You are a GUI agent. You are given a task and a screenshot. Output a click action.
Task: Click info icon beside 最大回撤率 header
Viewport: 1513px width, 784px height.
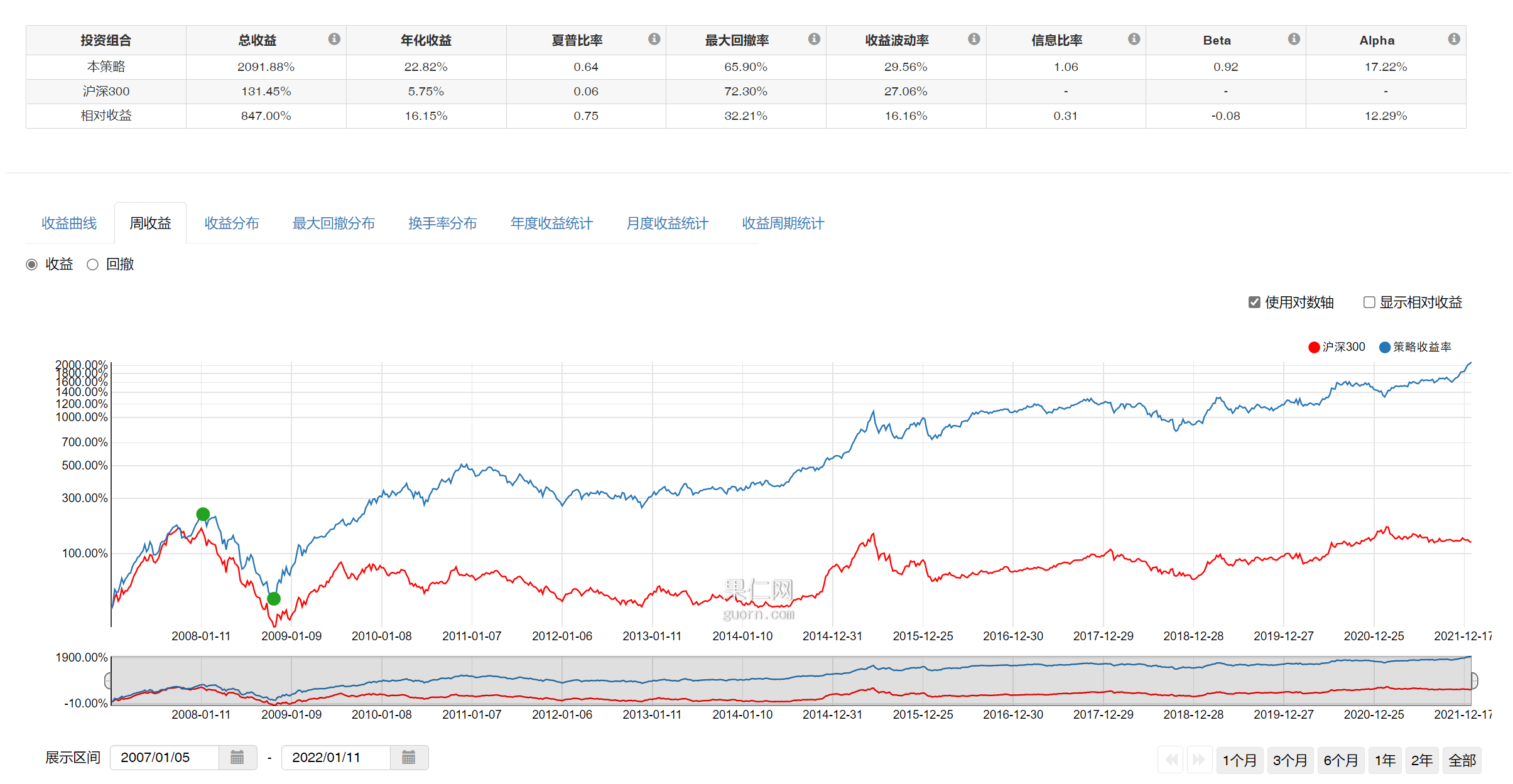tap(814, 39)
